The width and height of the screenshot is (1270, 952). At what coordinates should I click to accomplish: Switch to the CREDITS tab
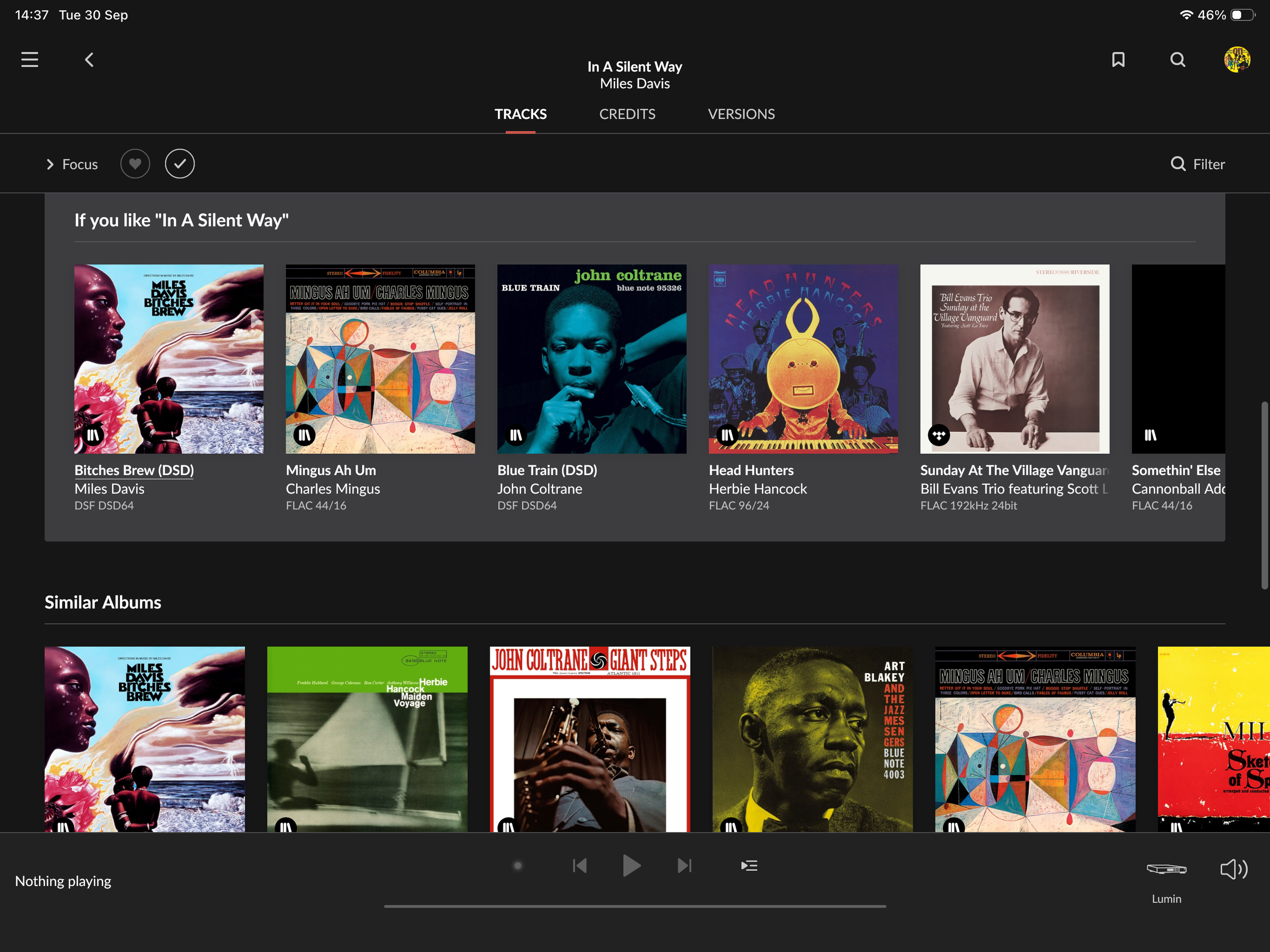coord(627,114)
